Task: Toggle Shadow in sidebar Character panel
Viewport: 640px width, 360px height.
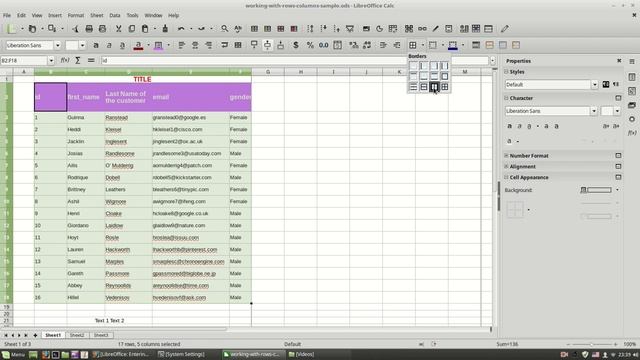Action: click(556, 126)
